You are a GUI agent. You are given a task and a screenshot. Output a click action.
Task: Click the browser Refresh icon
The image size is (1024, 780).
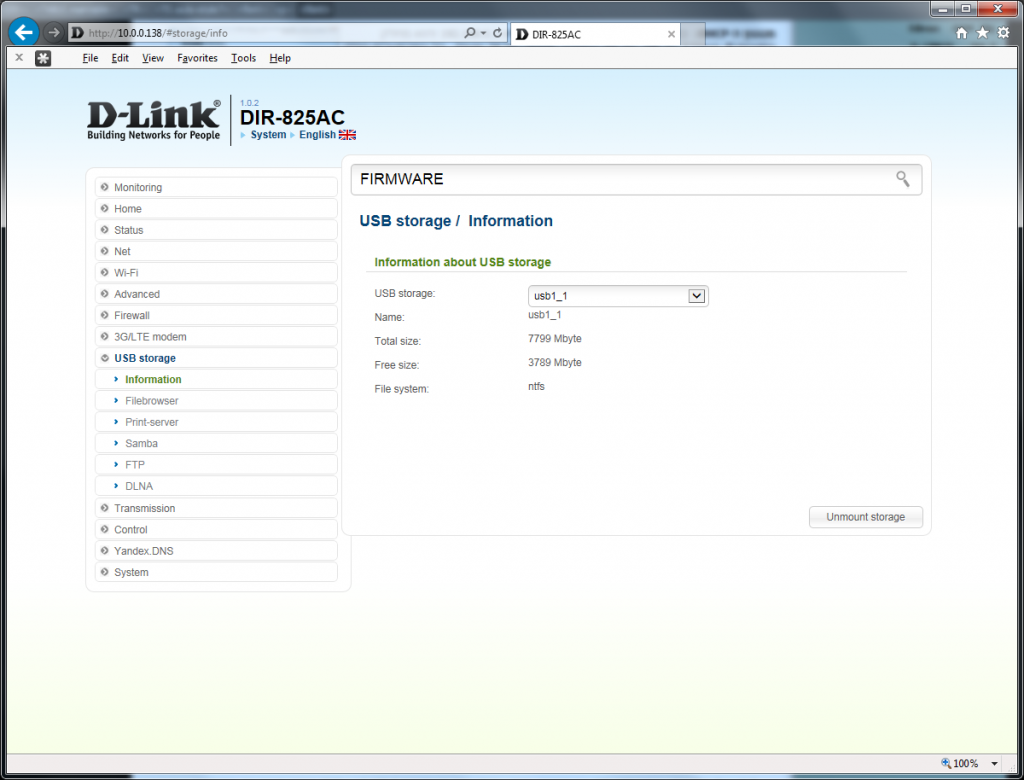click(498, 33)
